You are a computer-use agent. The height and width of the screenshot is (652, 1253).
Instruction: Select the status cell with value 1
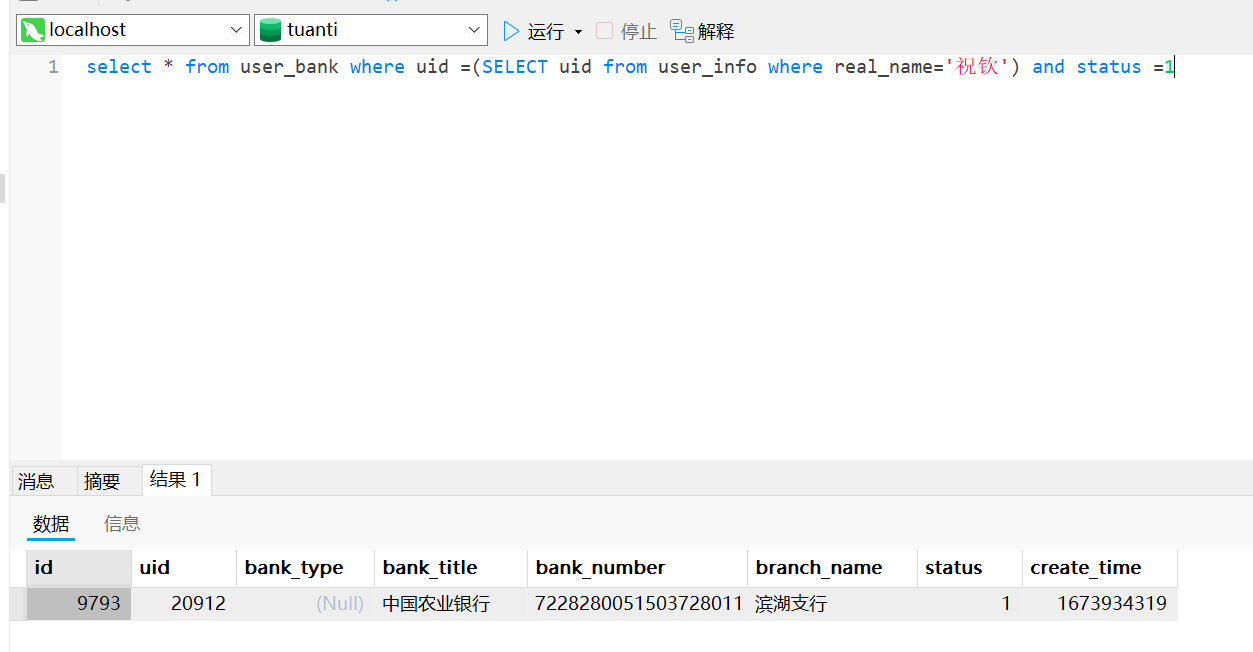click(x=969, y=604)
